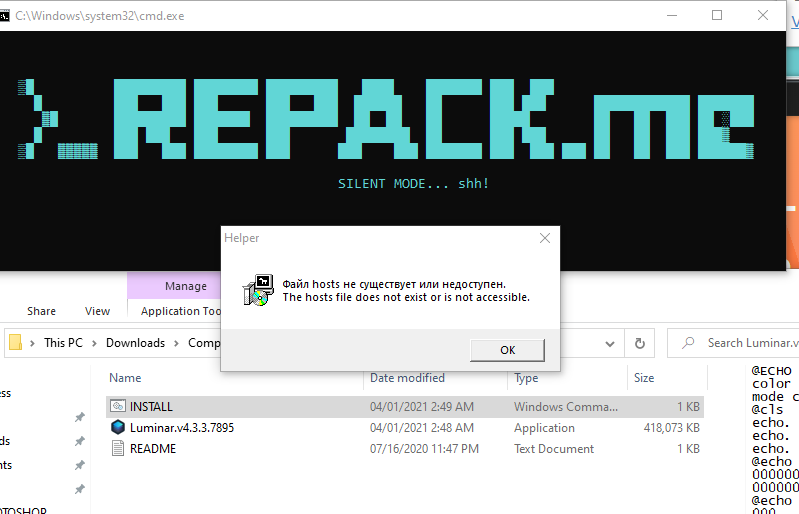799x514 pixels.
Task: Click 07/16/2020 11:47 PM date cell
Action: 424,448
